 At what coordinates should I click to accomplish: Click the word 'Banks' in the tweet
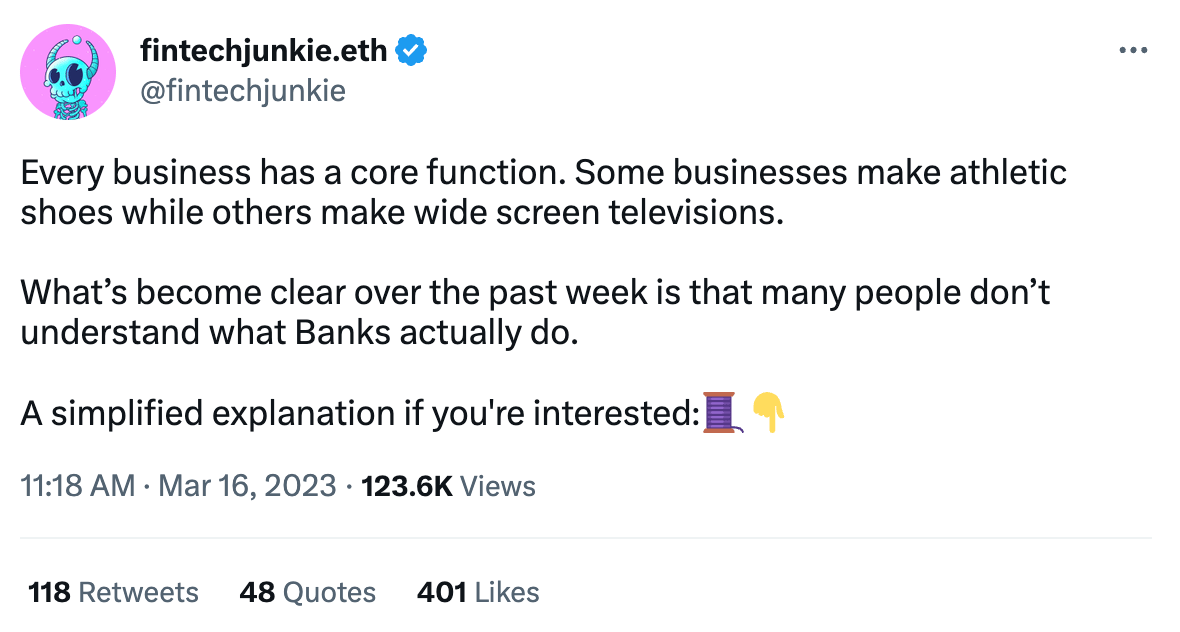pyautogui.click(x=343, y=333)
